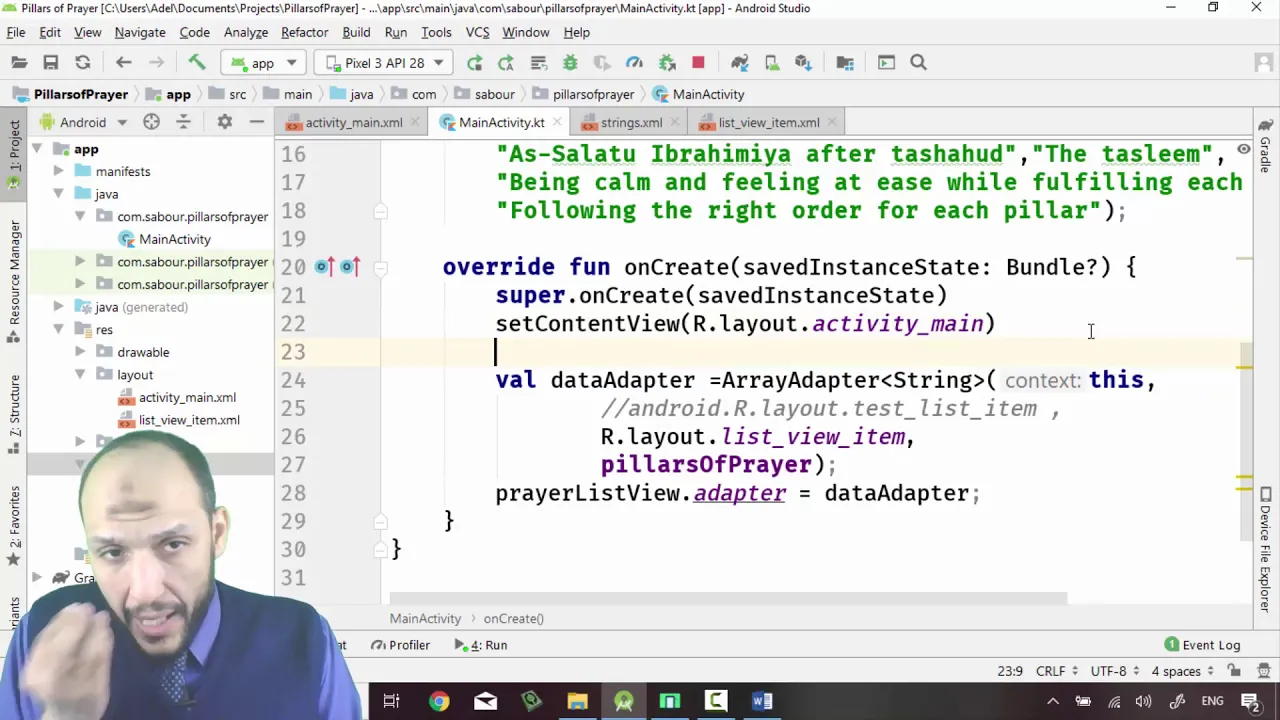The width and height of the screenshot is (1280, 720).
Task: Toggle the read-only lock icon in status bar
Action: [1234, 671]
